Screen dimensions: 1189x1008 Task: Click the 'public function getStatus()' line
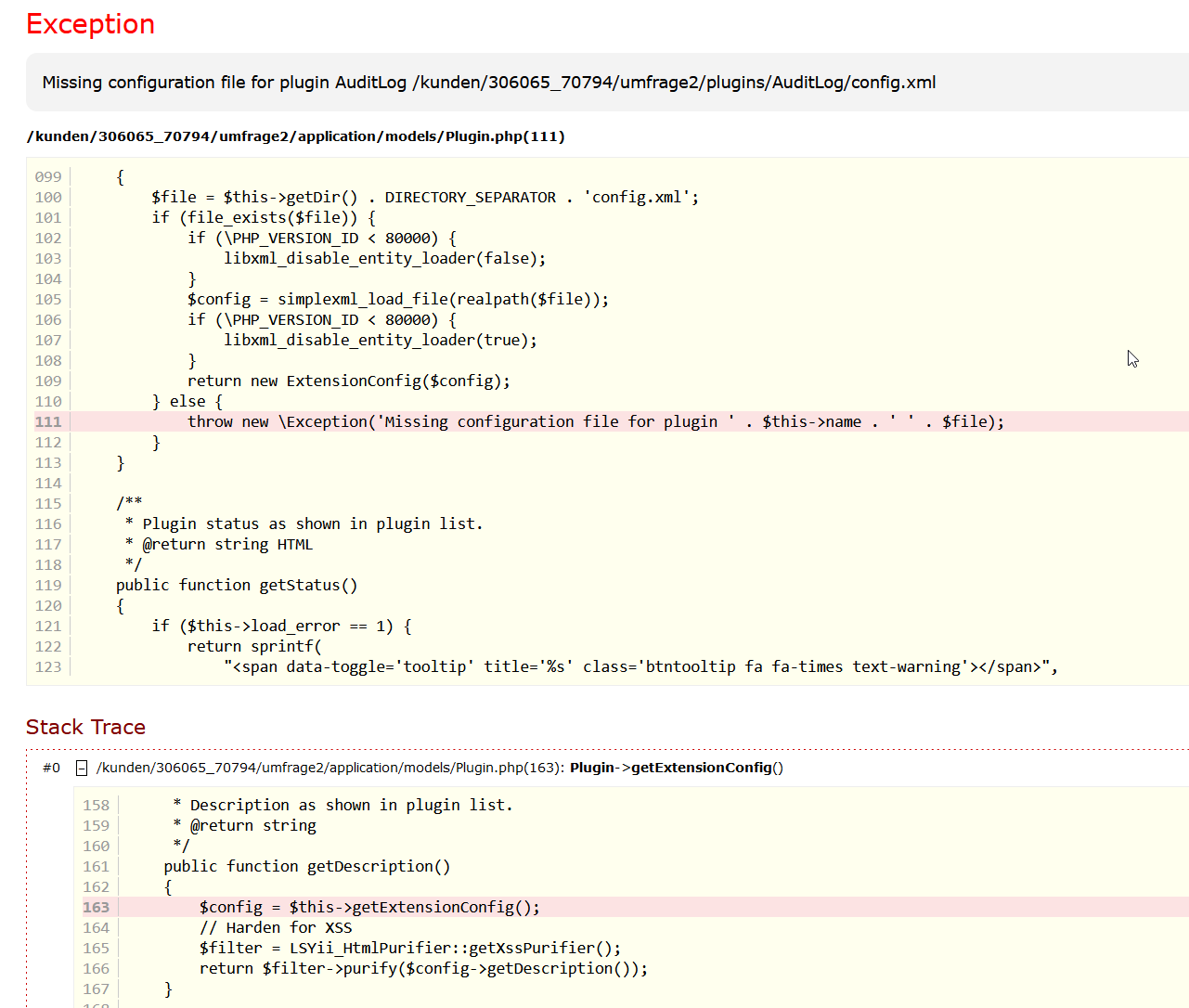236,585
